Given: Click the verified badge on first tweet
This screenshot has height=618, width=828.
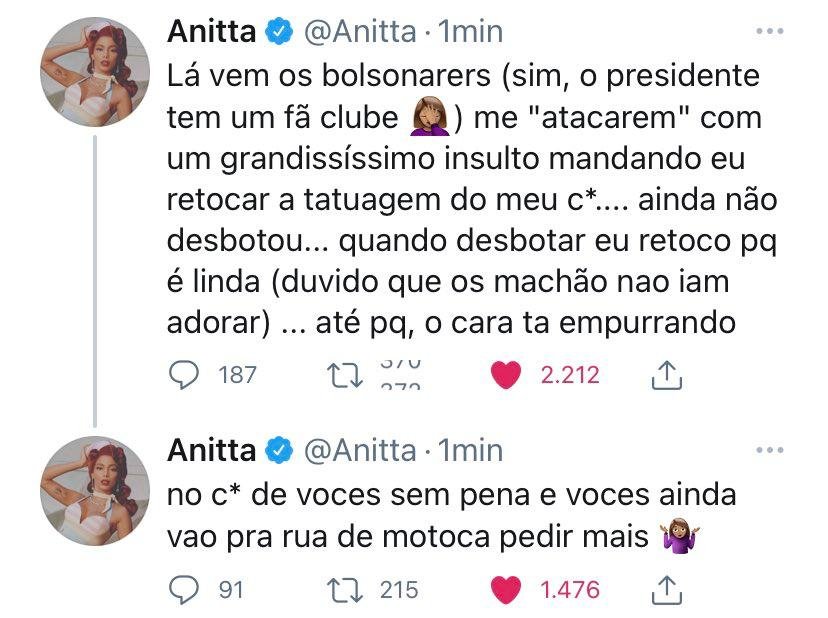Looking at the screenshot, I should [x=279, y=33].
